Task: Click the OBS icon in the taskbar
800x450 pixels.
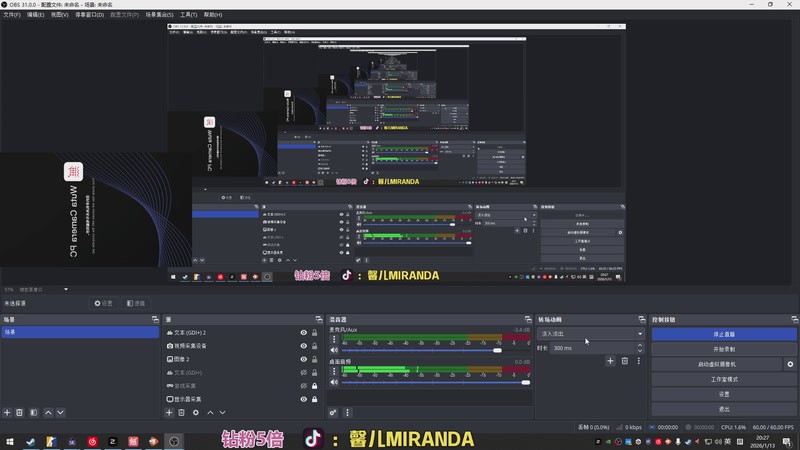Action: 174,441
